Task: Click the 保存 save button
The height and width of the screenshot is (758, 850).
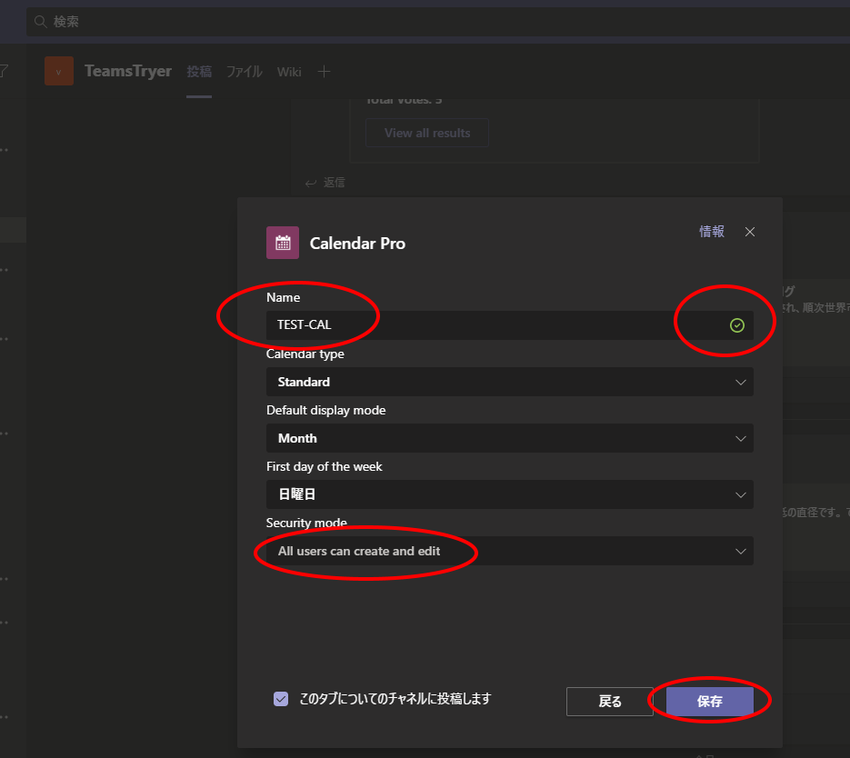Action: (x=710, y=702)
